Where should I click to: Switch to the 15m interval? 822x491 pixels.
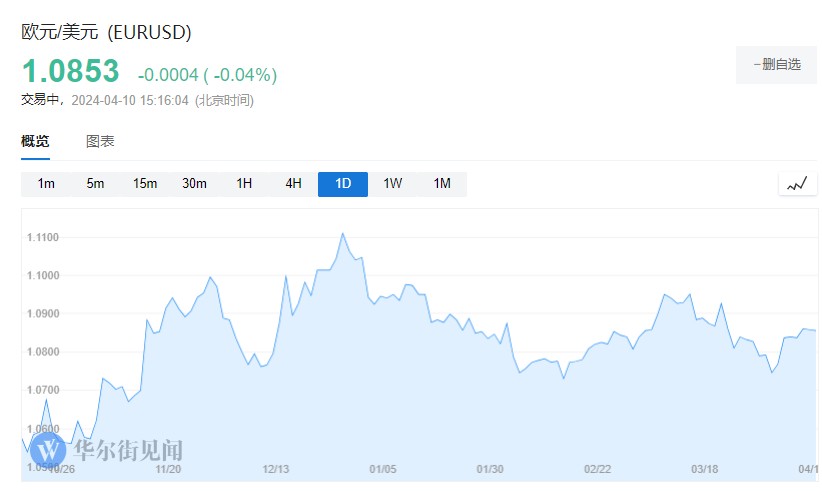[145, 184]
